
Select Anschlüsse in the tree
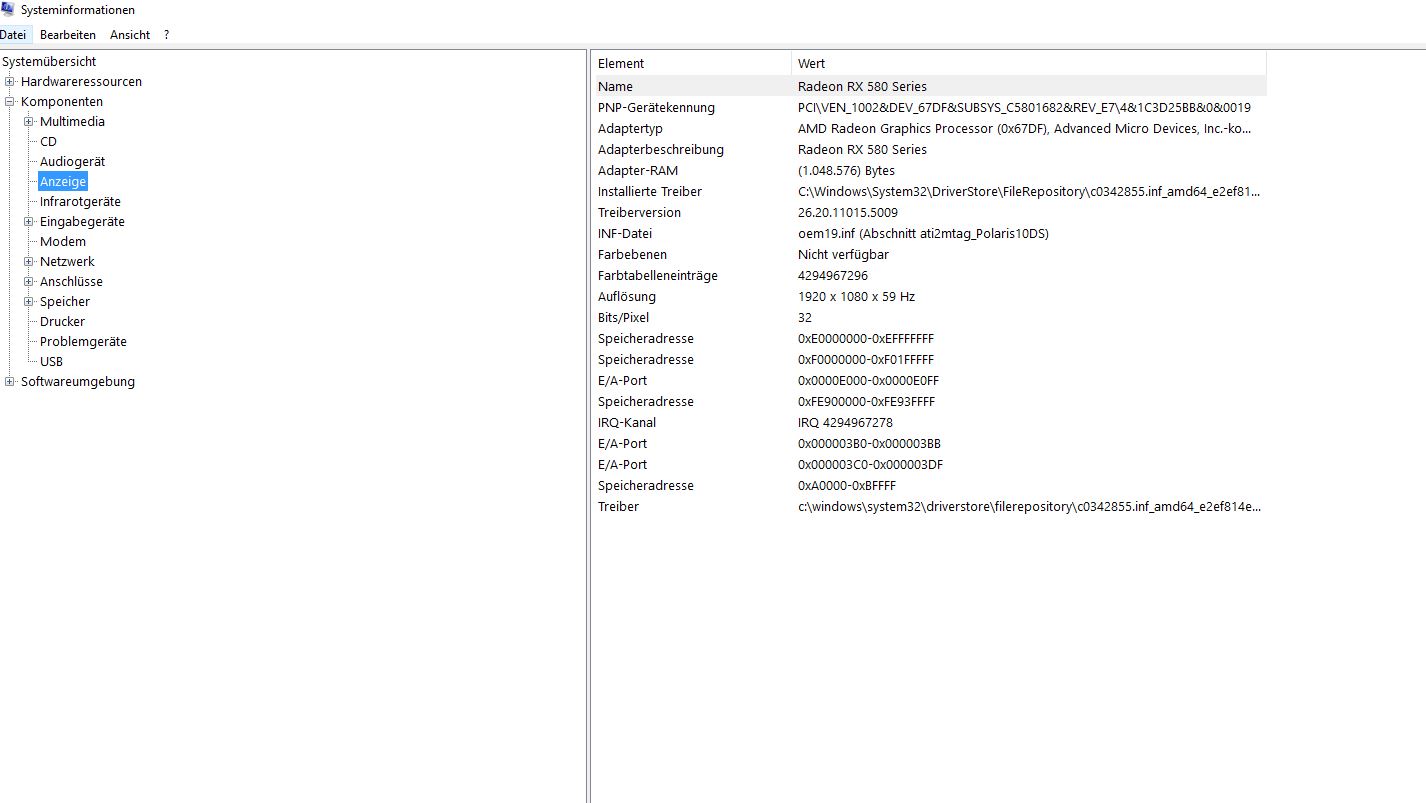click(x=71, y=282)
